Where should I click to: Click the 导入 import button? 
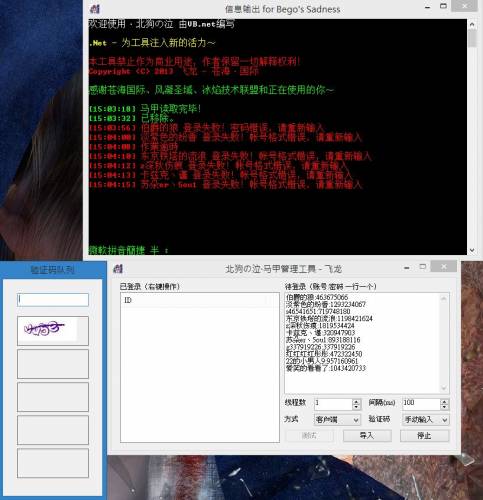coord(367,436)
